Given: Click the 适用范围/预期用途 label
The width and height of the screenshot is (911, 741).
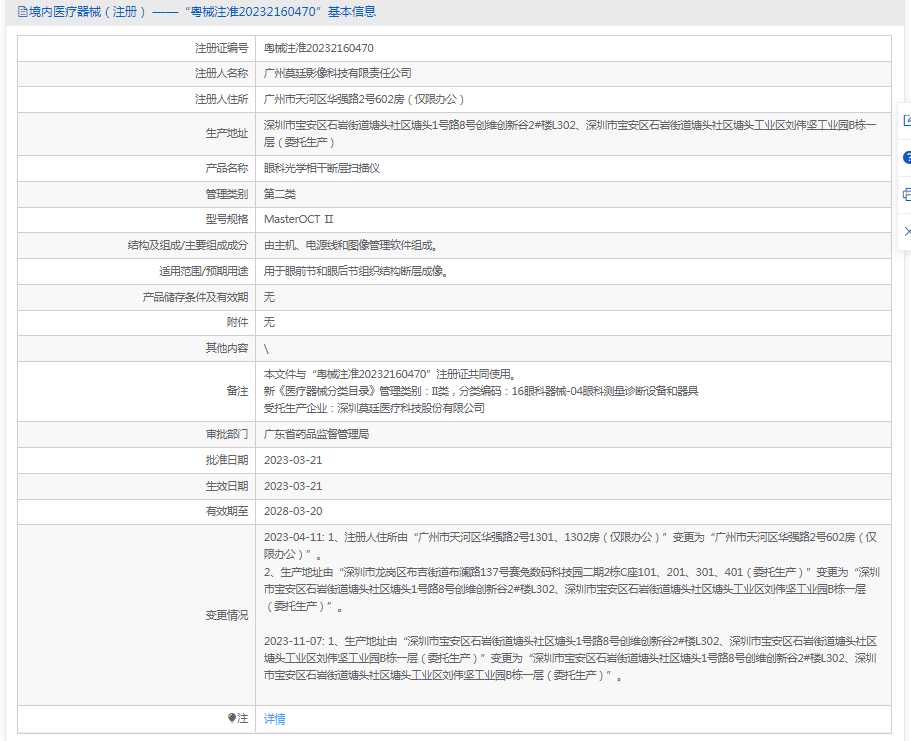Looking at the screenshot, I should click(x=203, y=271).
